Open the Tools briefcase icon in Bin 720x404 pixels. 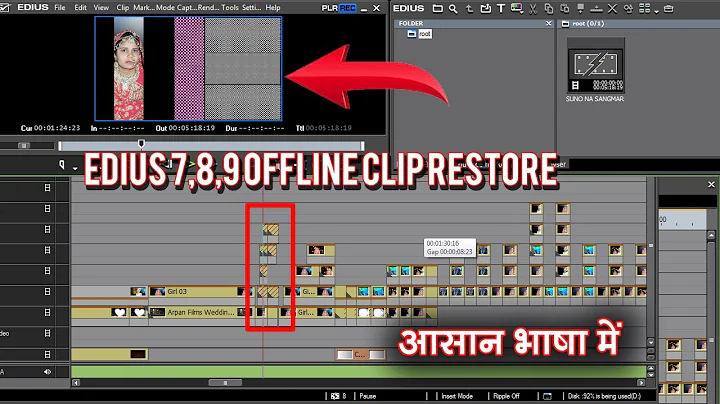(669, 8)
